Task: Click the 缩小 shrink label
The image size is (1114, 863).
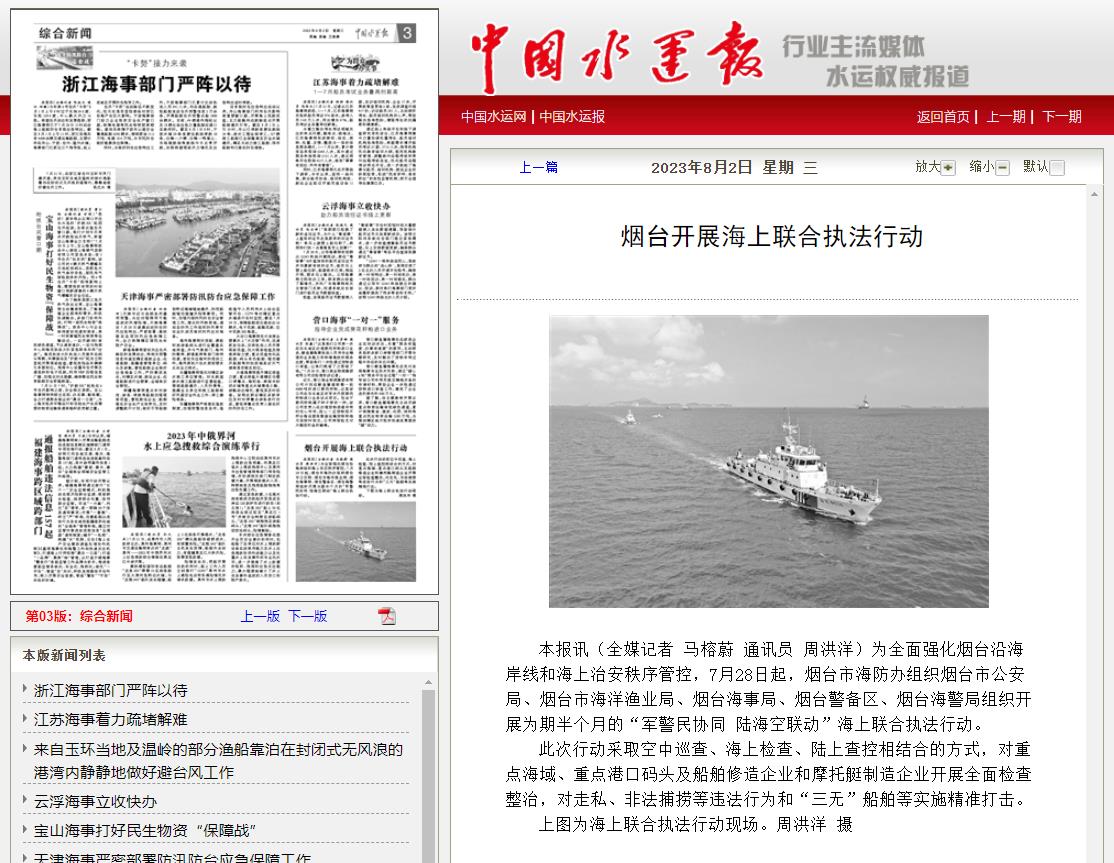Action: 982,167
